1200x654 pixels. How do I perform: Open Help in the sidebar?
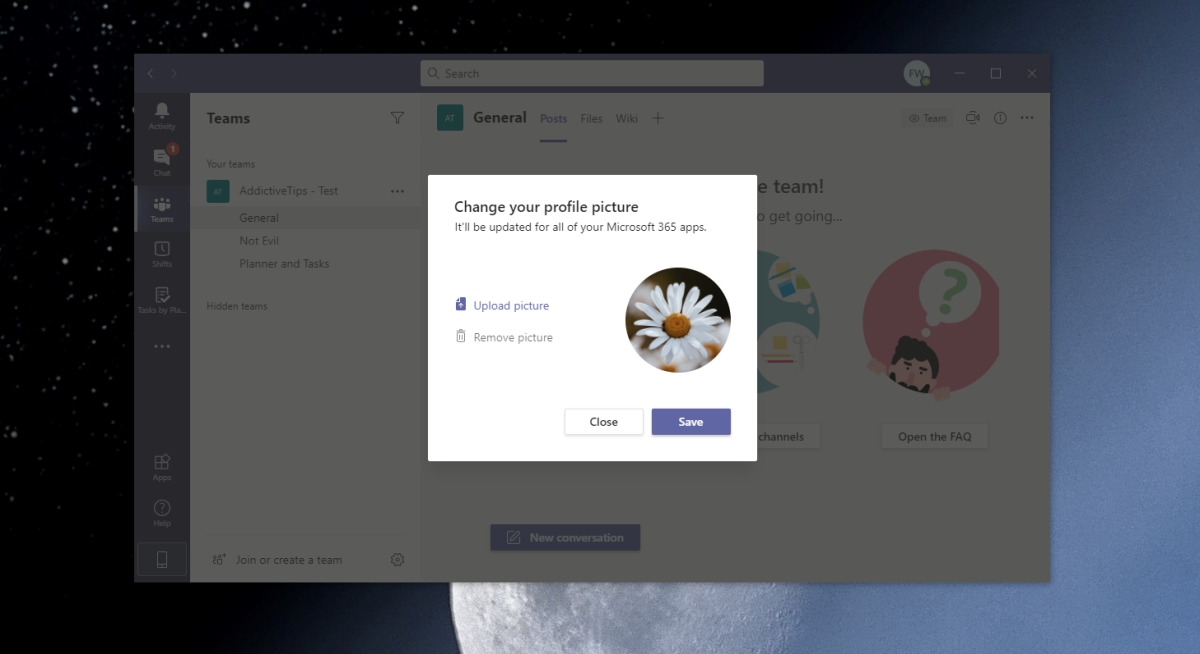162,513
